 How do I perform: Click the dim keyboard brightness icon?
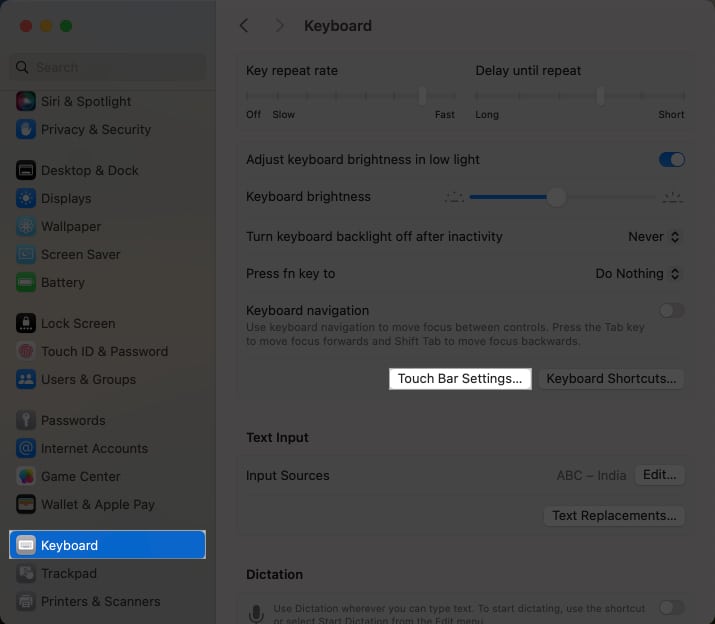pyautogui.click(x=454, y=198)
